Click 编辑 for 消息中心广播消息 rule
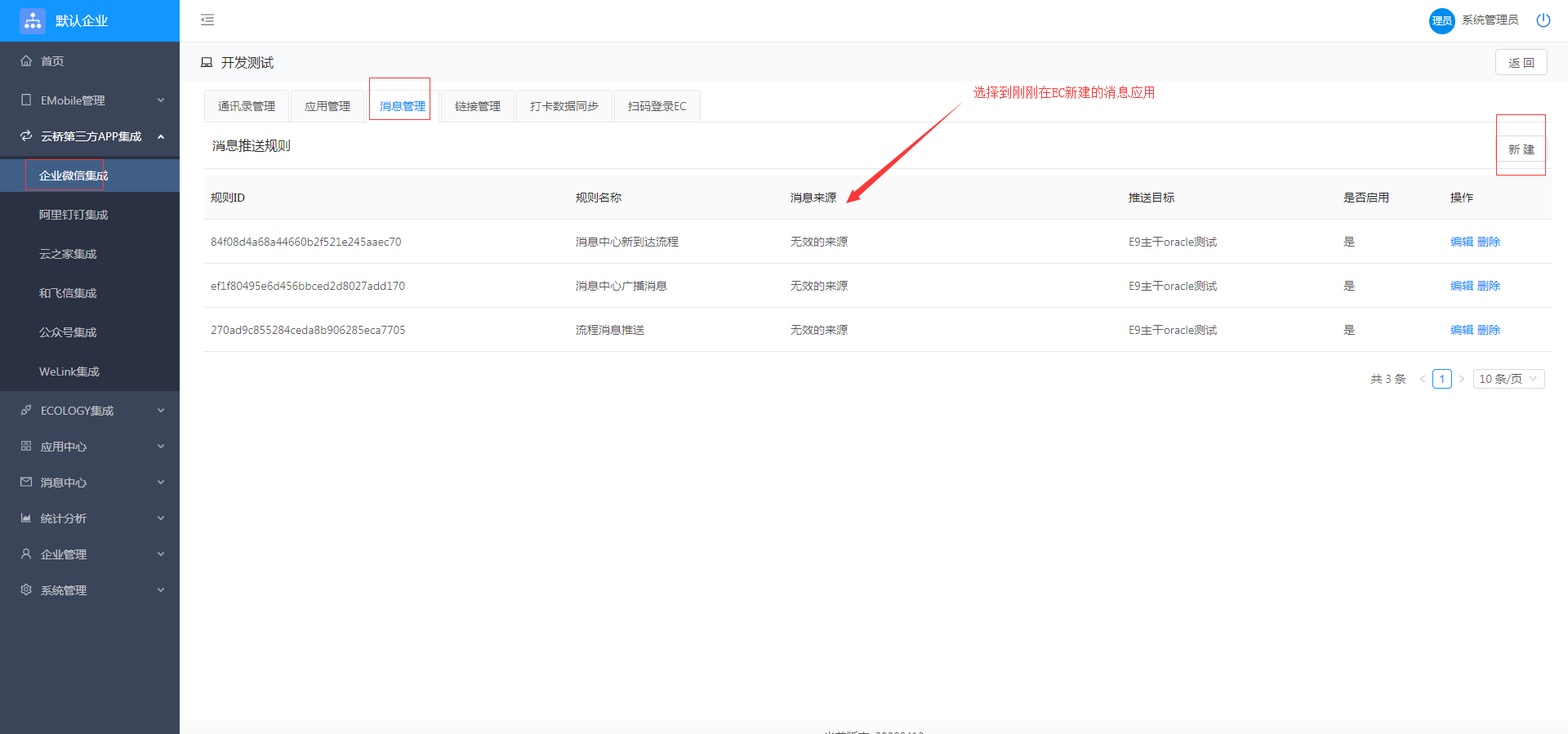The image size is (1568, 734). pos(1462,286)
